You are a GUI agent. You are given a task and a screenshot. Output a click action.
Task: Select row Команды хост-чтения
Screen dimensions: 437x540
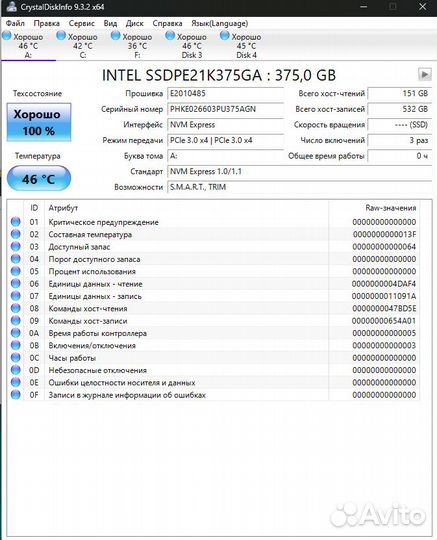point(214,309)
